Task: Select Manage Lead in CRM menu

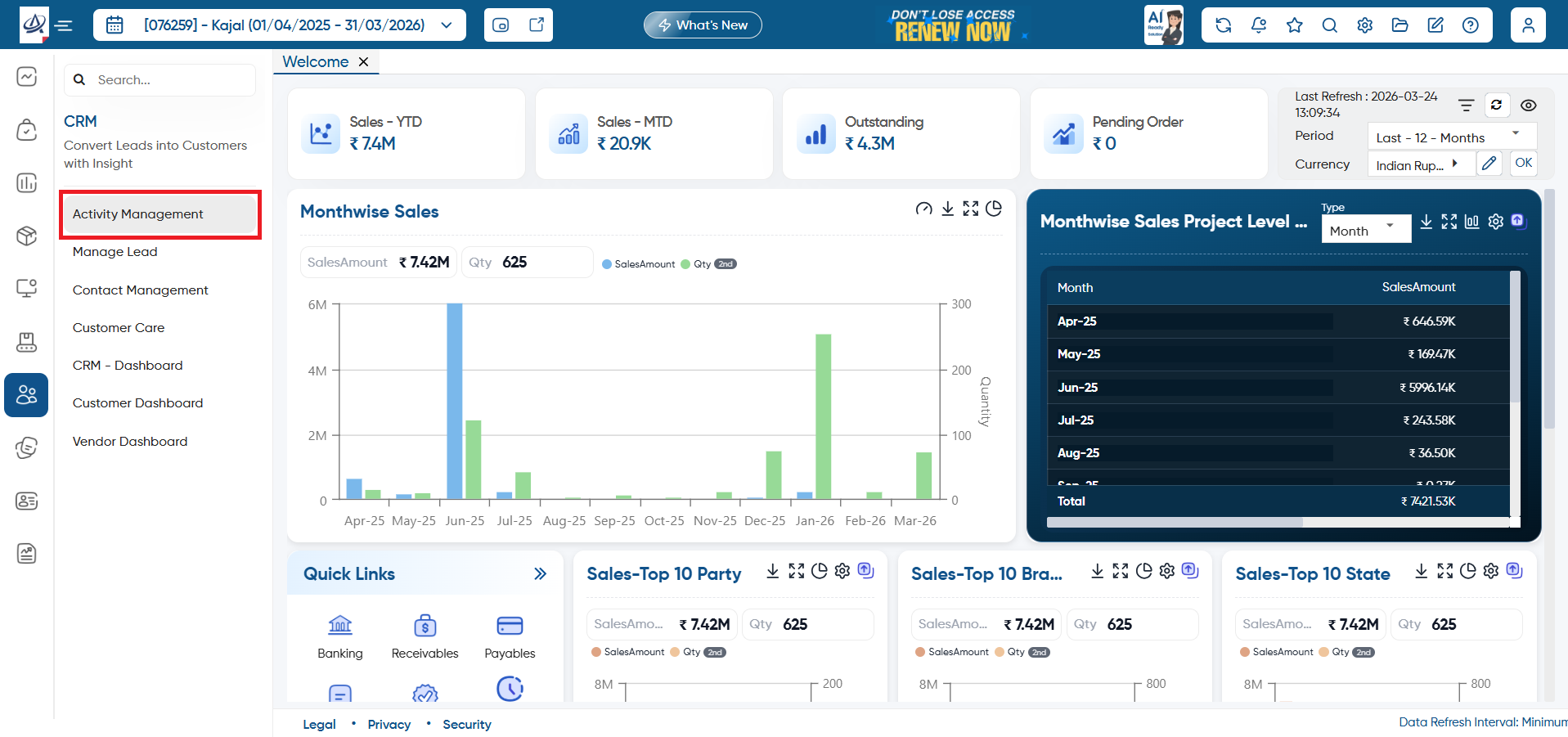Action: tap(115, 252)
